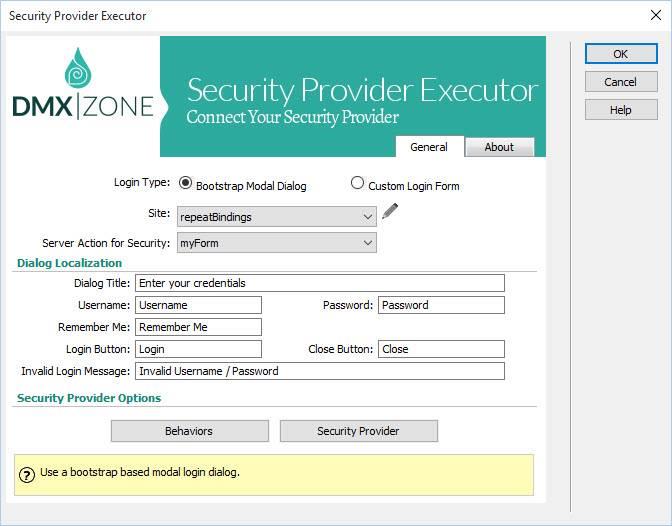Click the Server Action for Security label
The width and height of the screenshot is (672, 526).
[106, 243]
